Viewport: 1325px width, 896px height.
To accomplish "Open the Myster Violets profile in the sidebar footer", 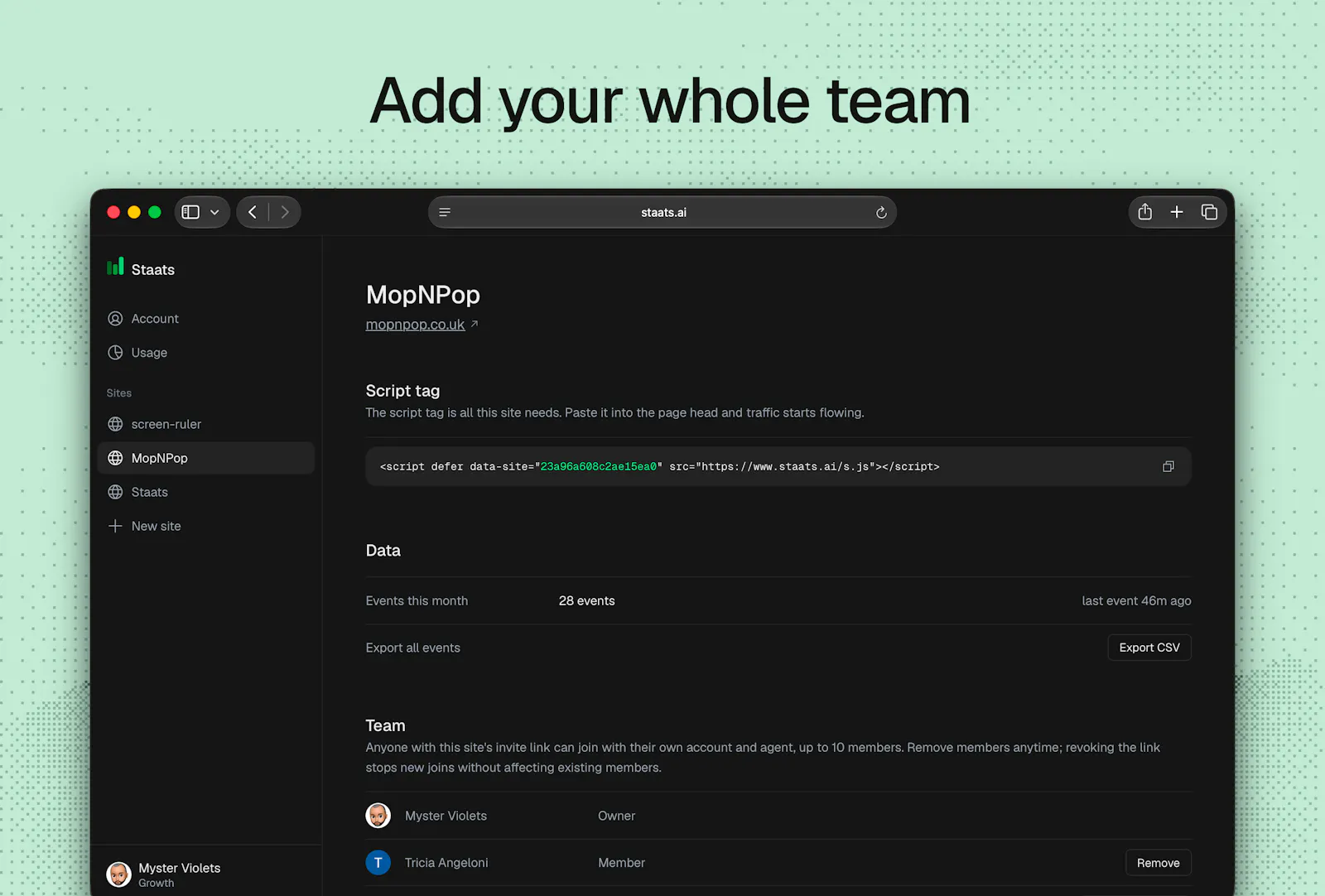I will click(x=206, y=874).
